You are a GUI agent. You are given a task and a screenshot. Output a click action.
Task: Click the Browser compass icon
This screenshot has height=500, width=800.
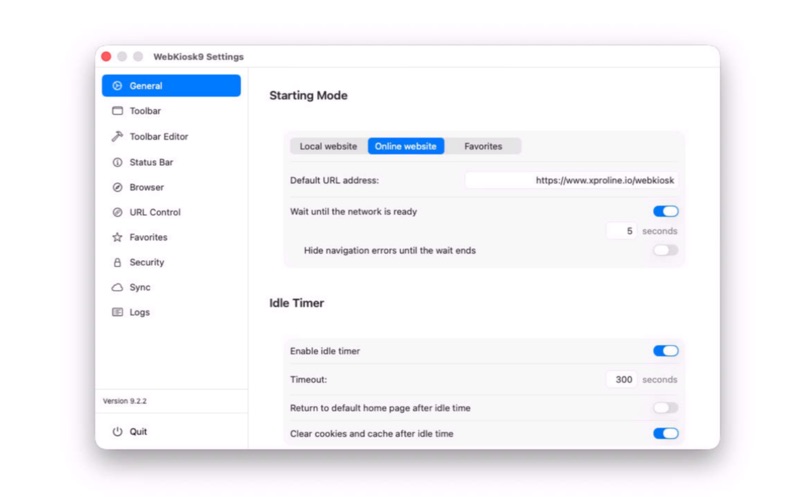[x=117, y=187]
